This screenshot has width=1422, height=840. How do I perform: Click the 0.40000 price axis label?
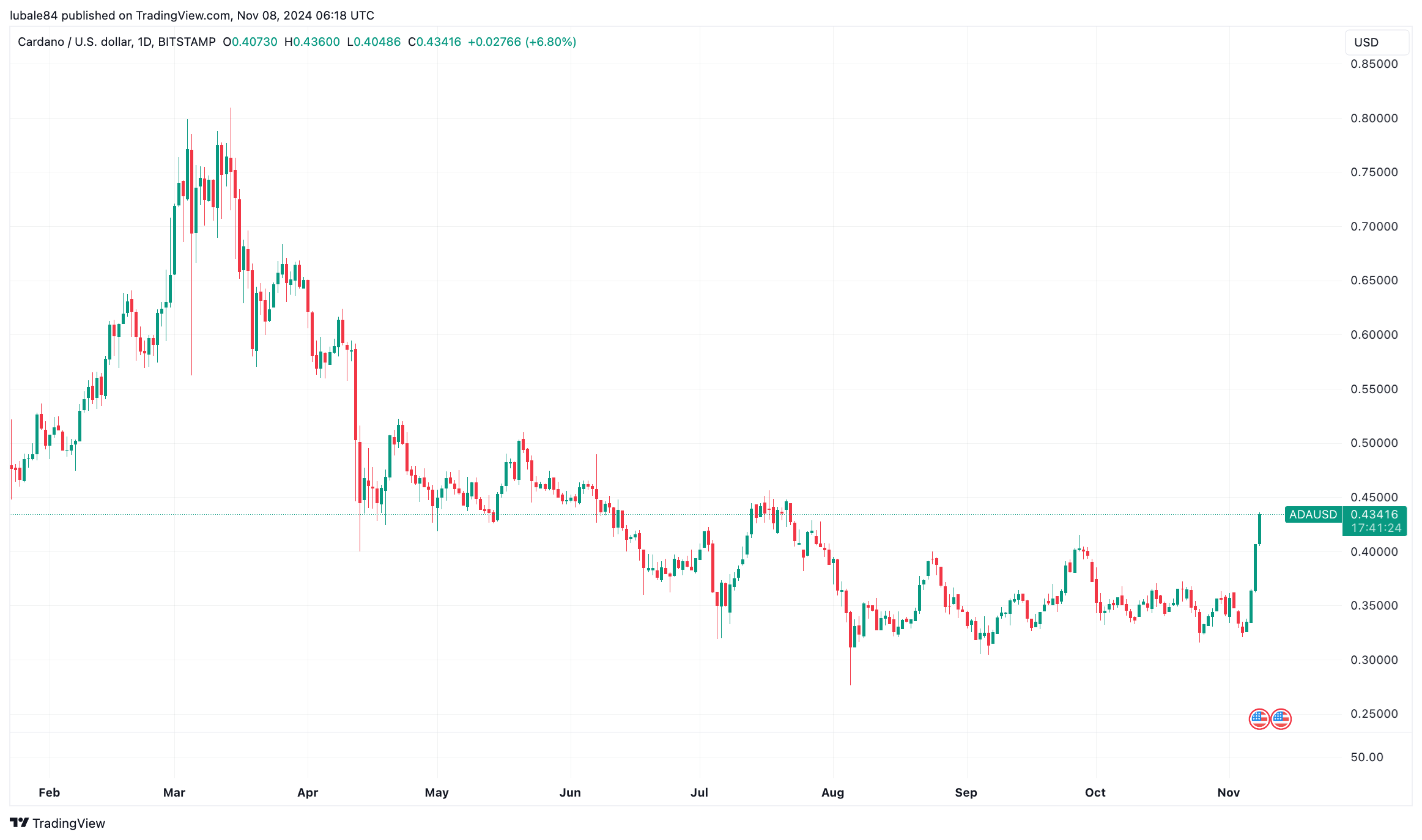point(1374,551)
